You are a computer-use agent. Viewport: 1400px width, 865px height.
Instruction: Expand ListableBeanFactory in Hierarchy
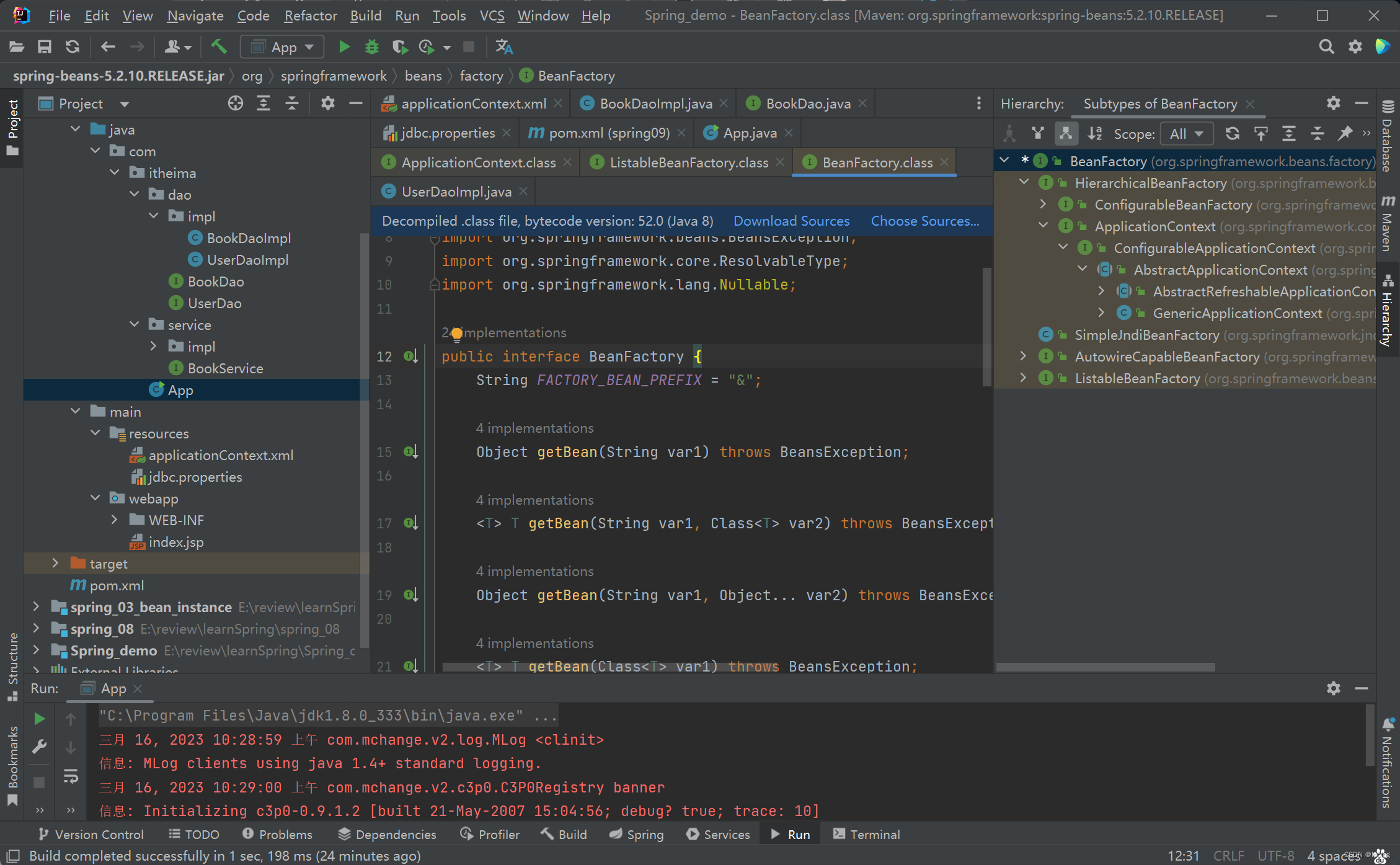tap(1023, 378)
